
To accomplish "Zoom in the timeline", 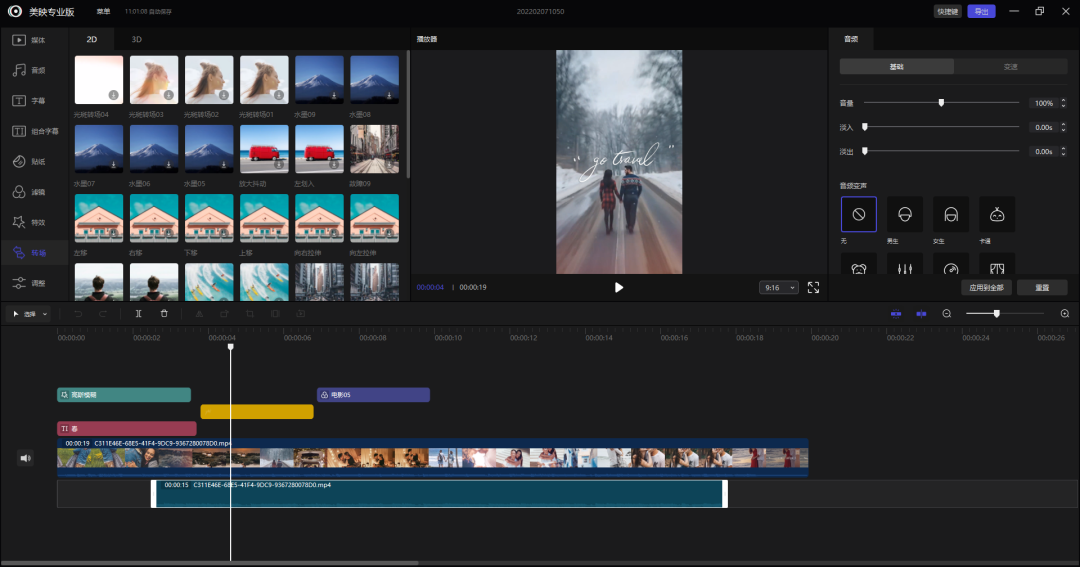I will (x=1065, y=313).
